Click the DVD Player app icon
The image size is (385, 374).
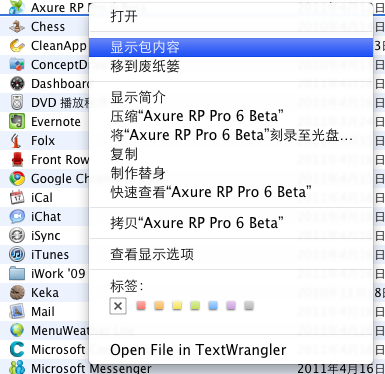click(17, 103)
